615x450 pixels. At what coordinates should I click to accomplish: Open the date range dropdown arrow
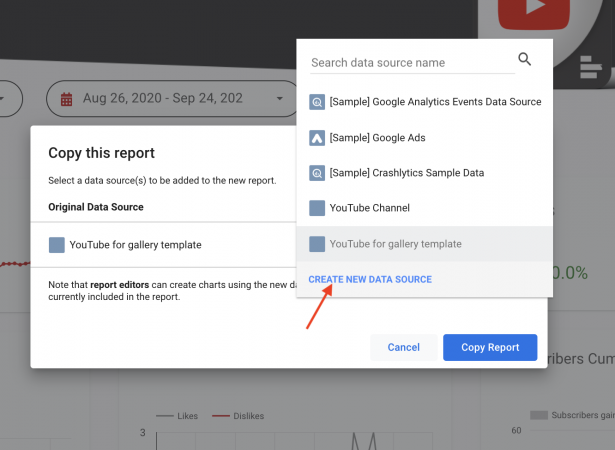click(280, 98)
